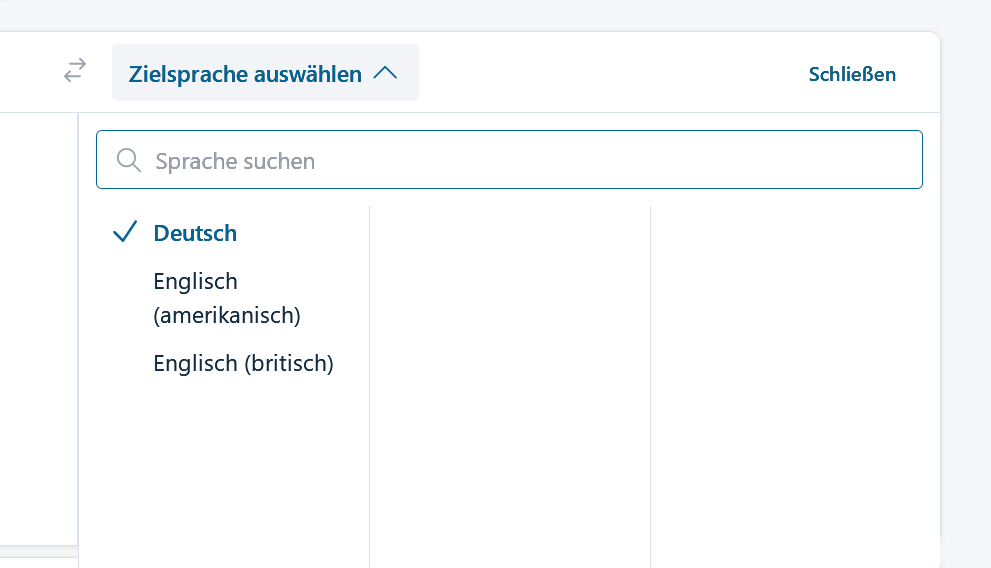Click the word amerikanisch in the language list
The height and width of the screenshot is (568, 991).
[227, 315]
